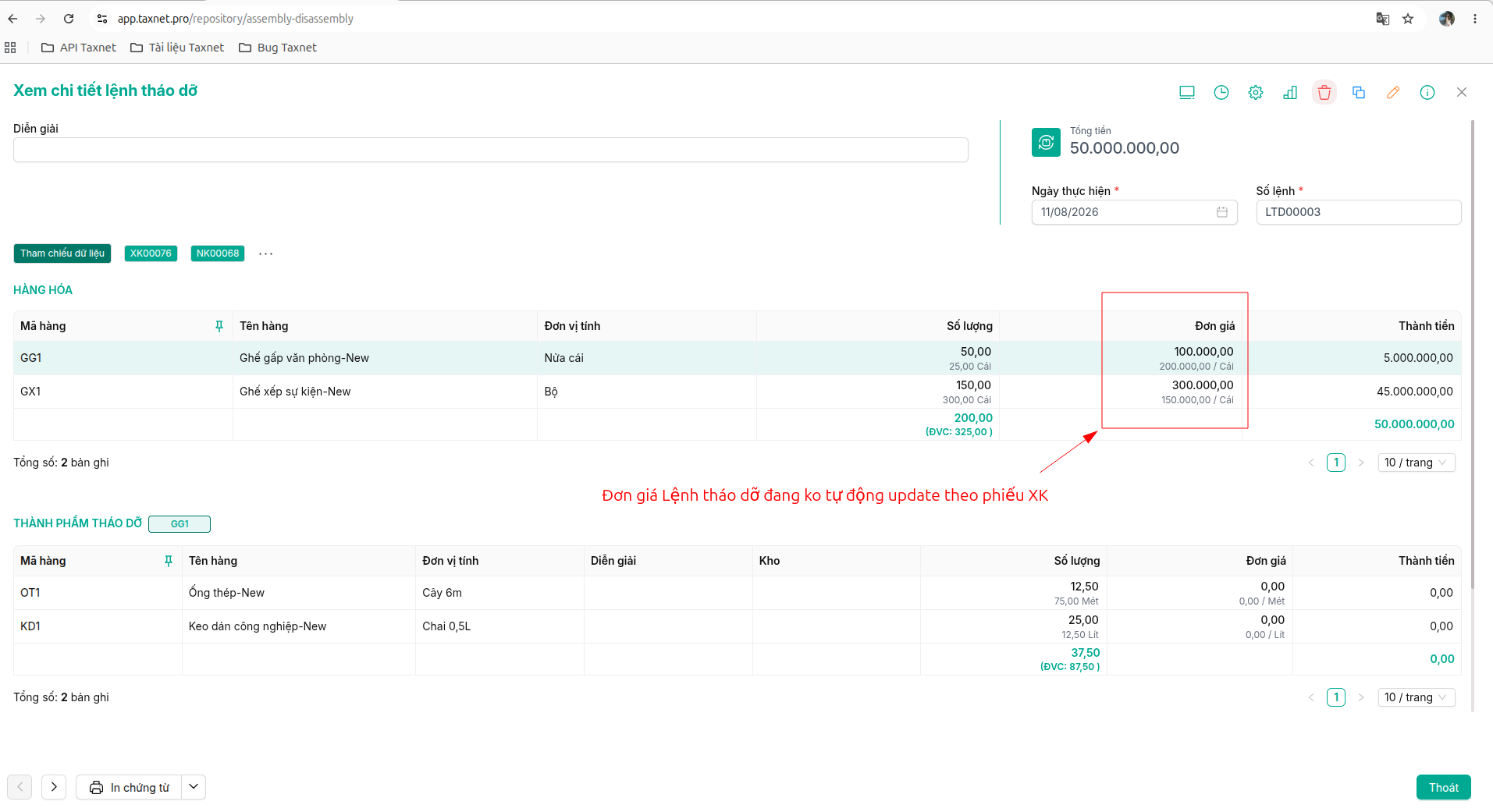Viewport: 1493px width, 812px height.
Task: Open calendar picker for Ngày thực hiện
Action: pyautogui.click(x=1222, y=212)
